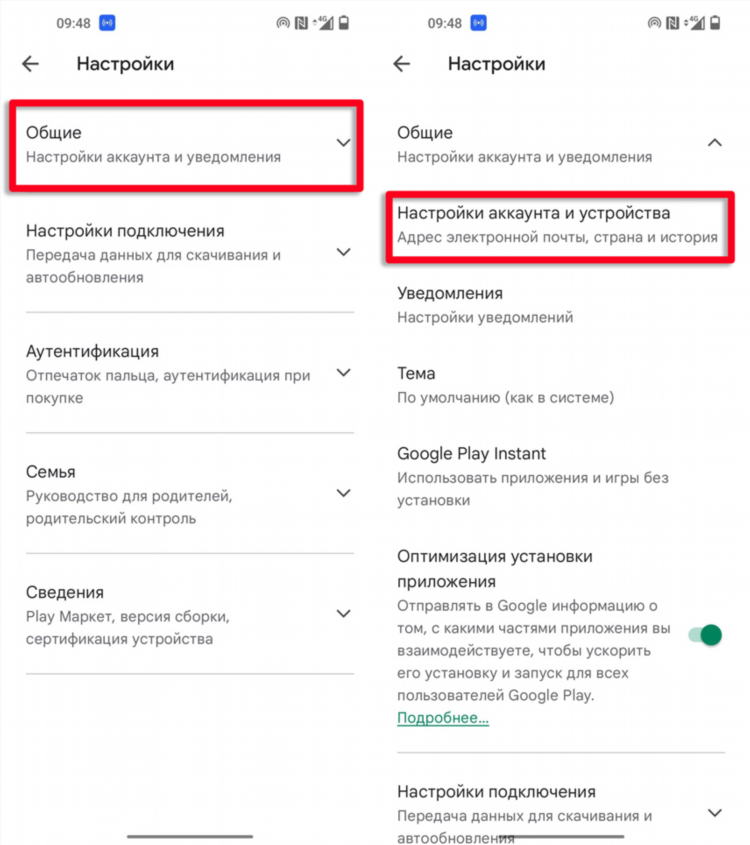Image resolution: width=750 pixels, height=845 pixels.
Task: Tap back arrow on right settings screen
Action: pos(402,64)
